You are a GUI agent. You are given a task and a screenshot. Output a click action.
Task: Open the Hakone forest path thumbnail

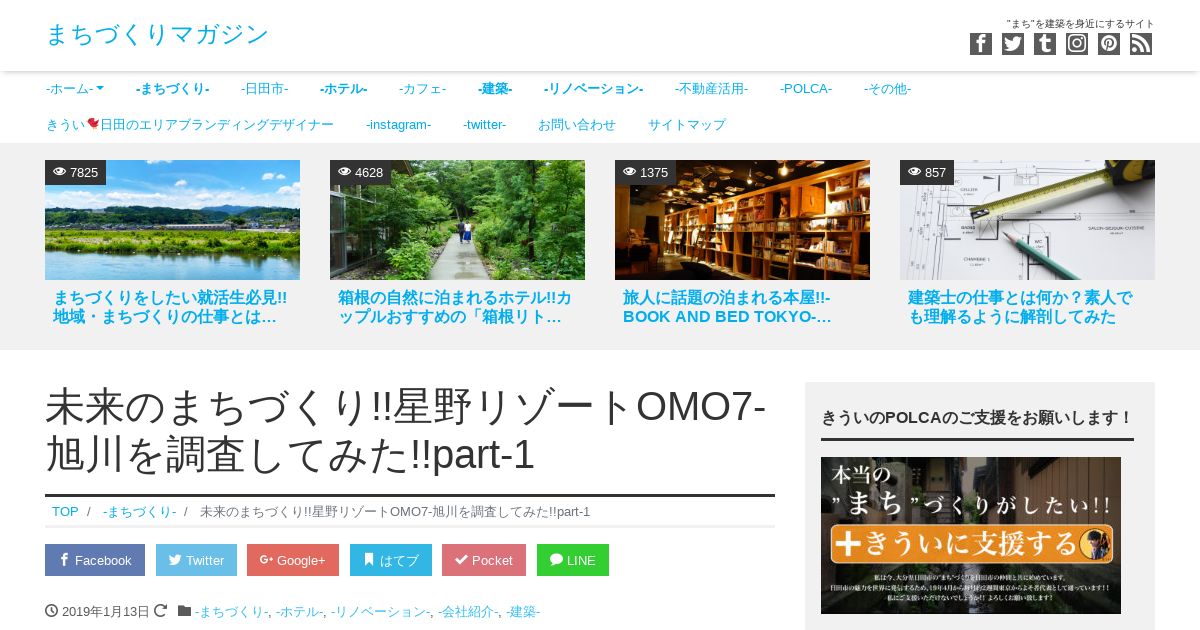coord(457,220)
